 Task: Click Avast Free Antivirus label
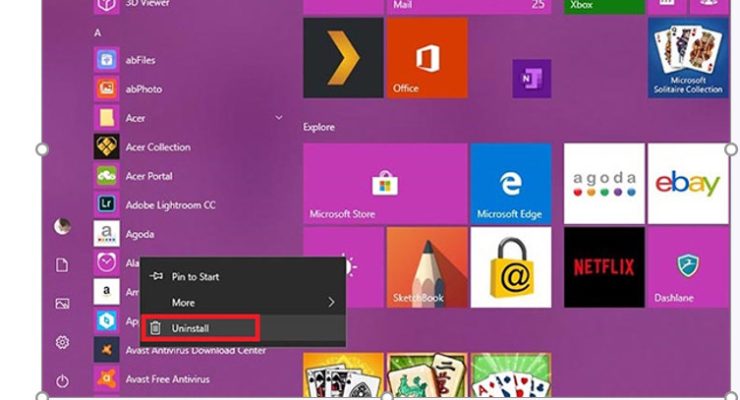168,379
